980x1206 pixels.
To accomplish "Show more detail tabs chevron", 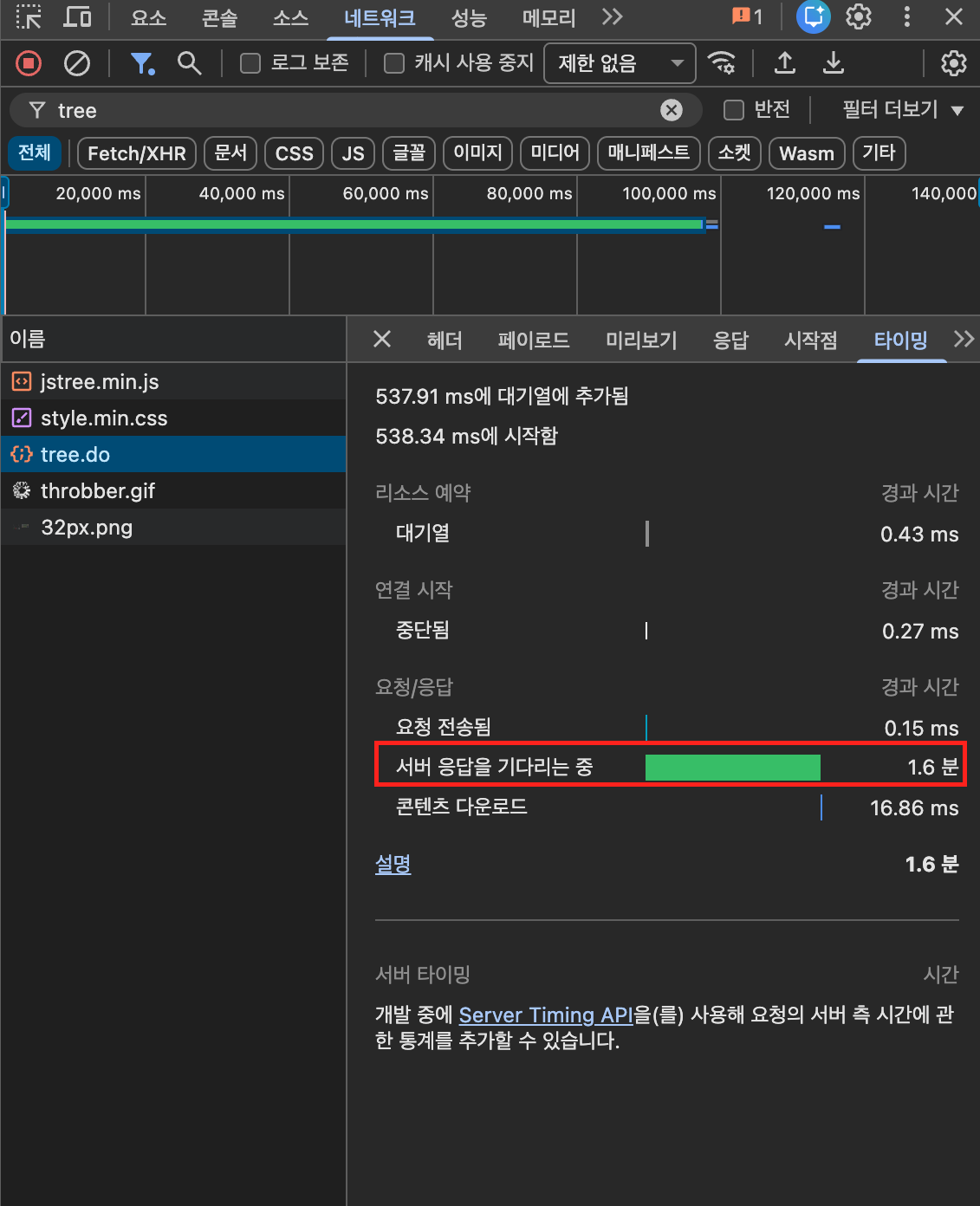I will tap(964, 339).
